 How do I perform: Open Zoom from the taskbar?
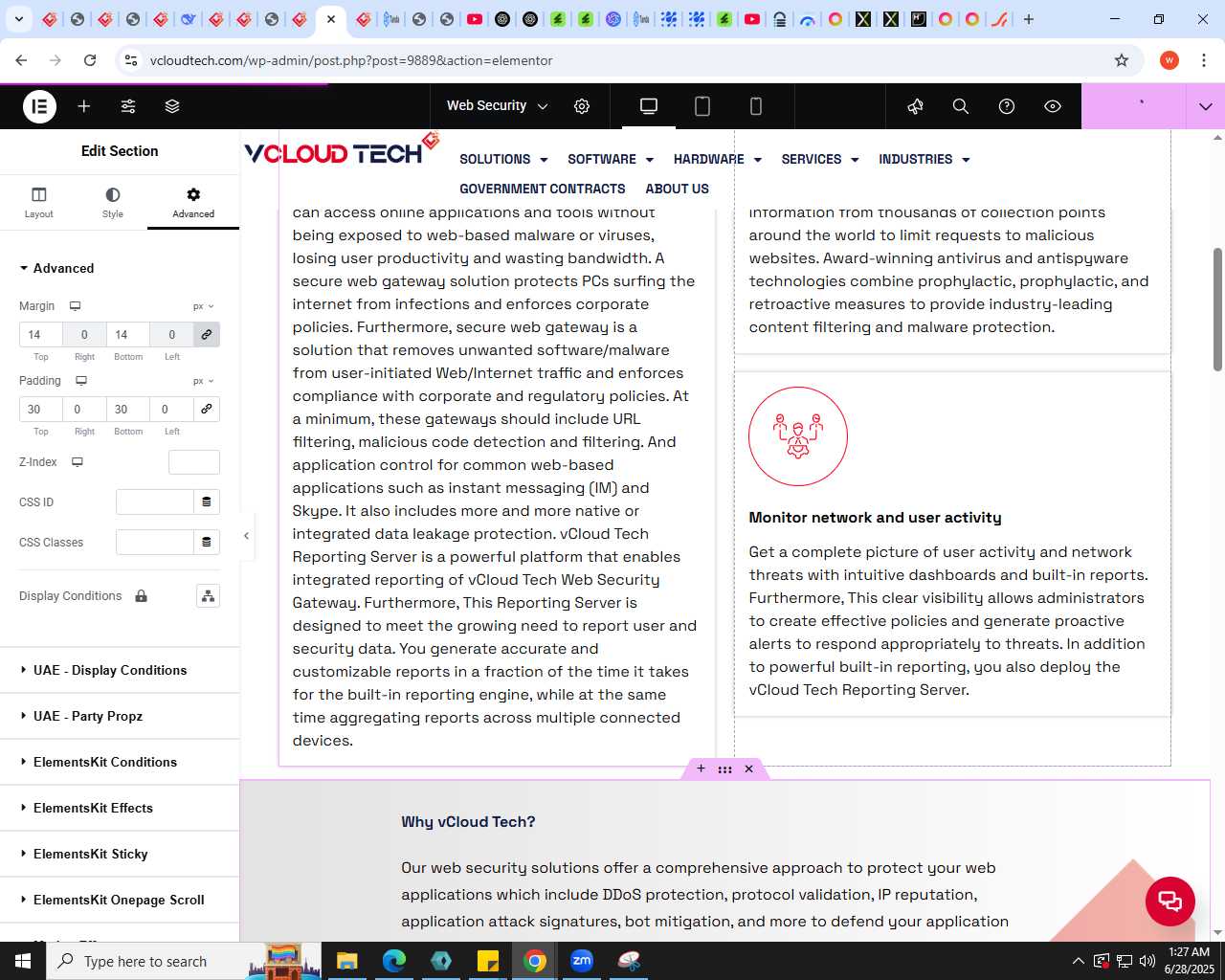pos(582,961)
